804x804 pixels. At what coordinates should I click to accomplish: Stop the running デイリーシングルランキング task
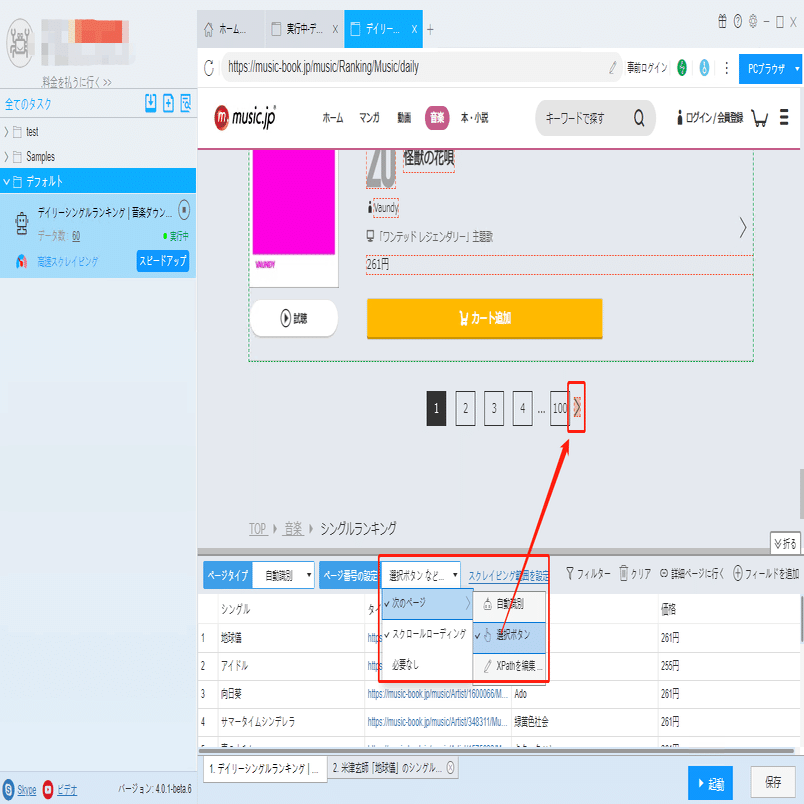(184, 210)
